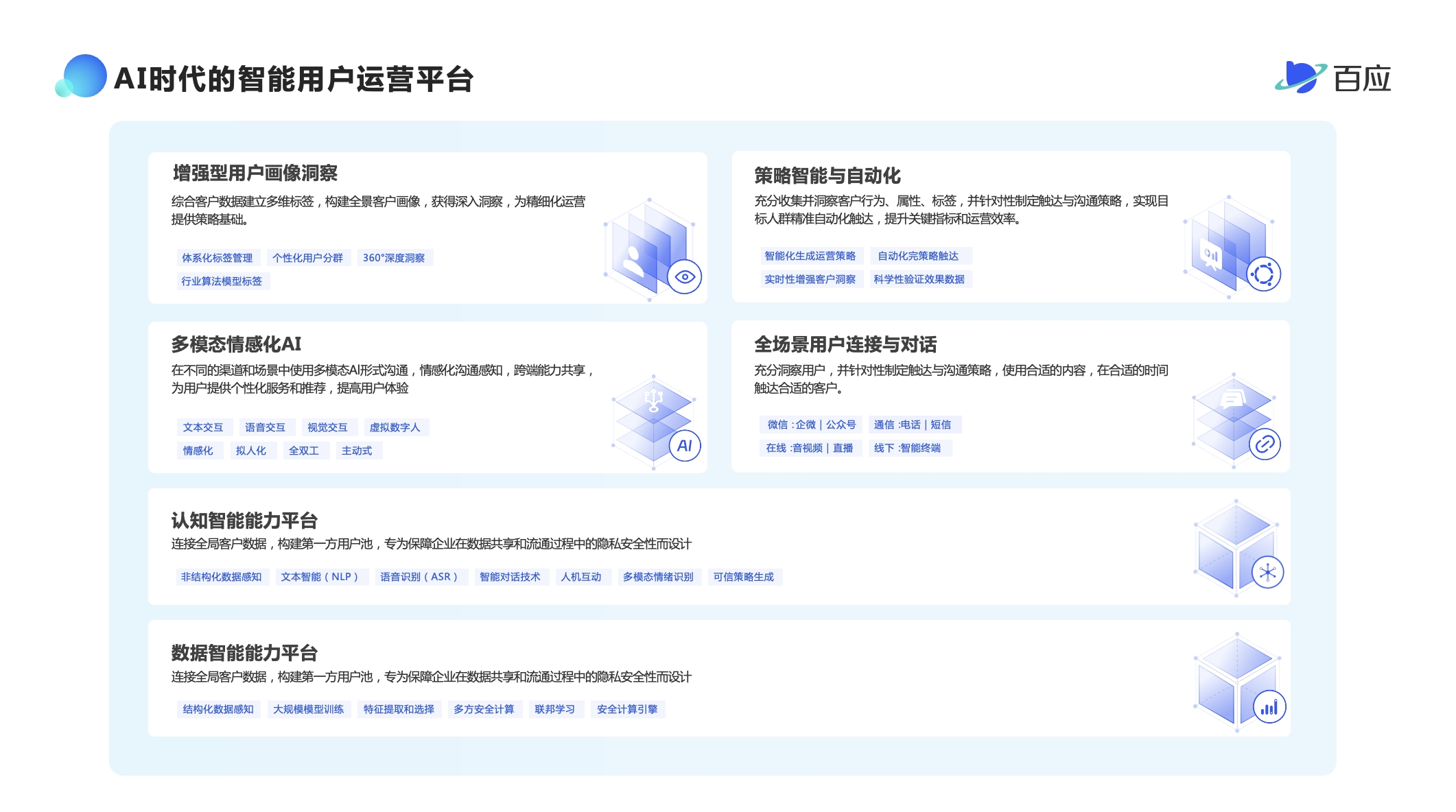Click the 全场景用户连接与对话 heading

[x=845, y=344]
